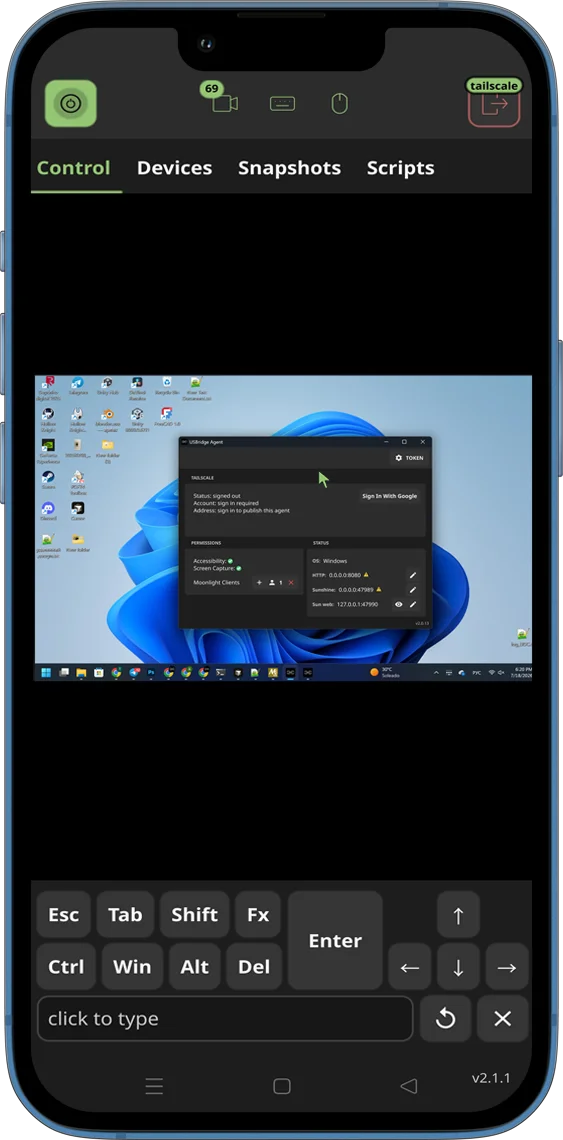Tap the Fx key
This screenshot has width=563, height=1140.
point(258,915)
